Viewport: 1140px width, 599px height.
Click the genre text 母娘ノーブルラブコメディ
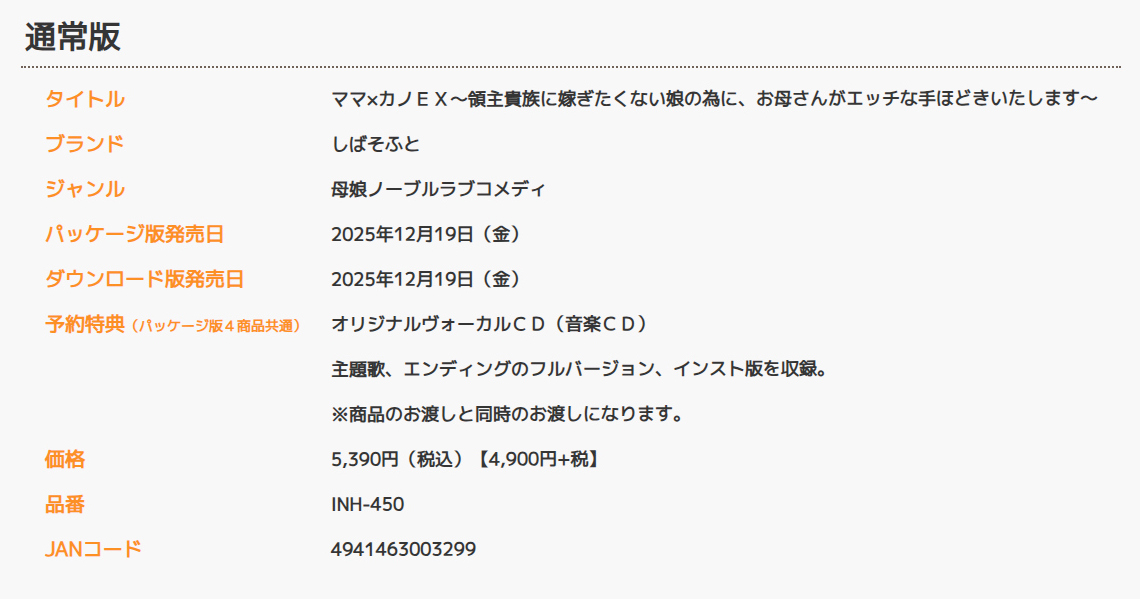[438, 189]
